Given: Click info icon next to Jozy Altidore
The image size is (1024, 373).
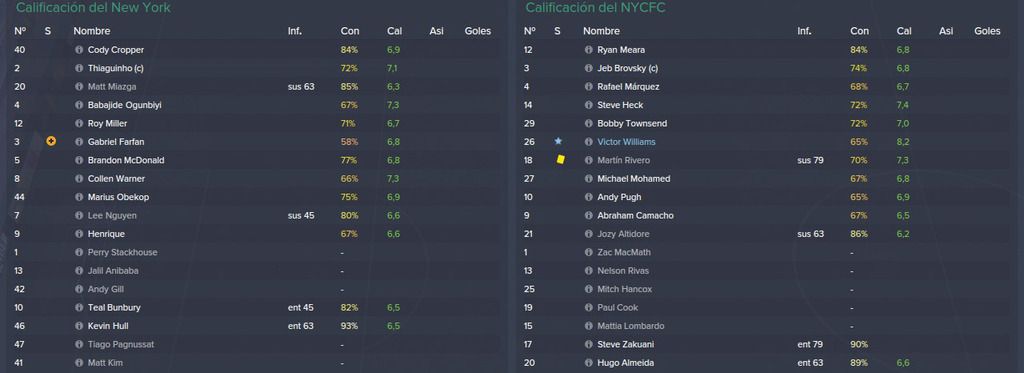Looking at the screenshot, I should (x=588, y=234).
